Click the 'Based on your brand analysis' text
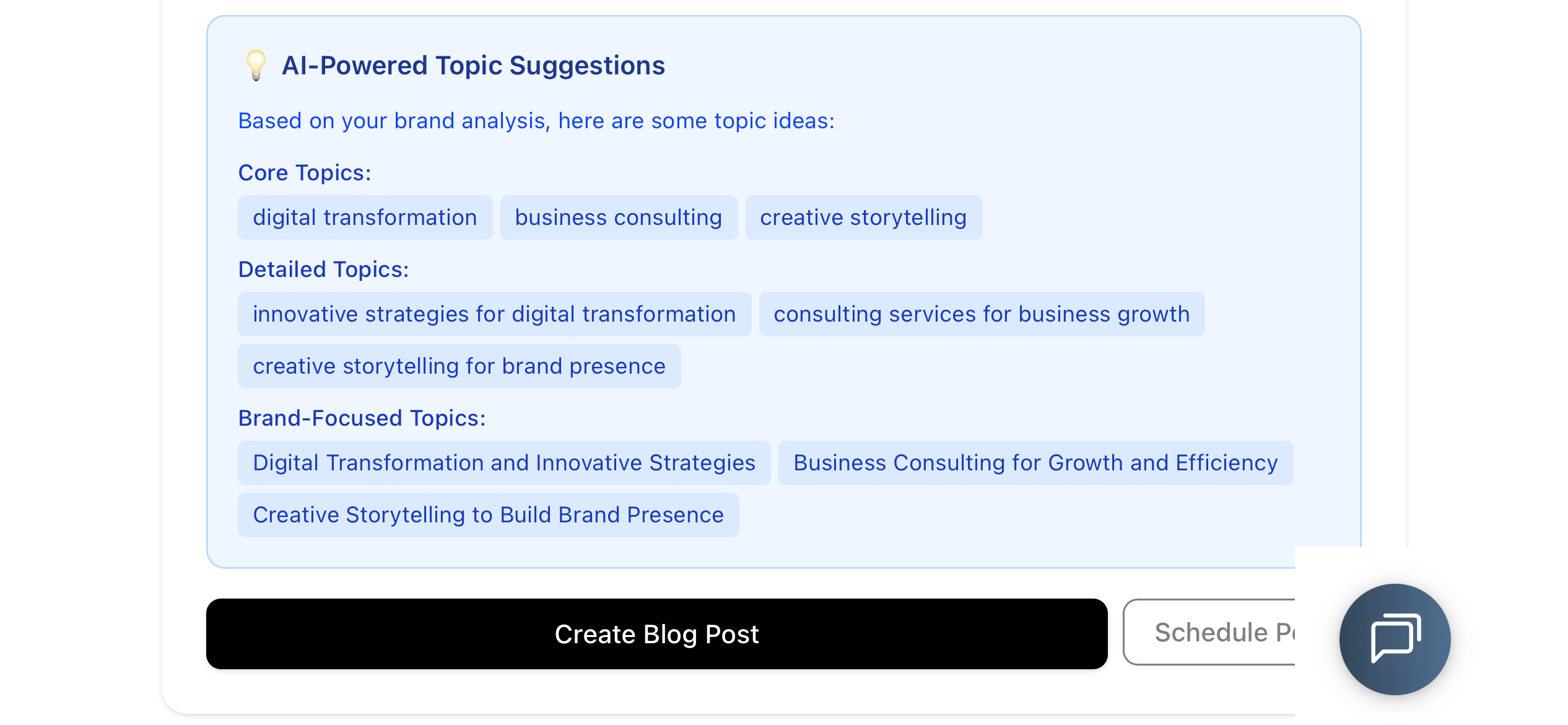 point(536,121)
